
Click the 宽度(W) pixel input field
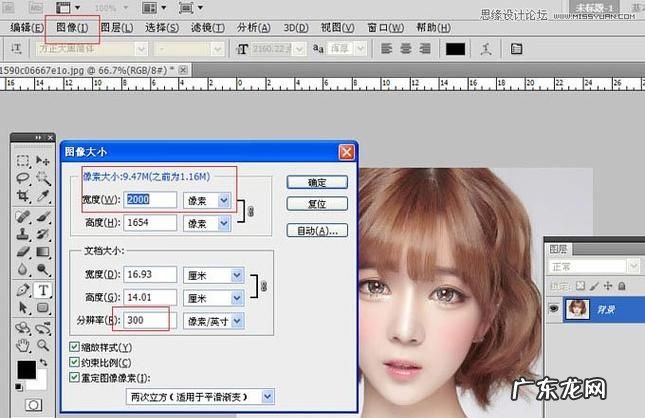pyautogui.click(x=150, y=200)
